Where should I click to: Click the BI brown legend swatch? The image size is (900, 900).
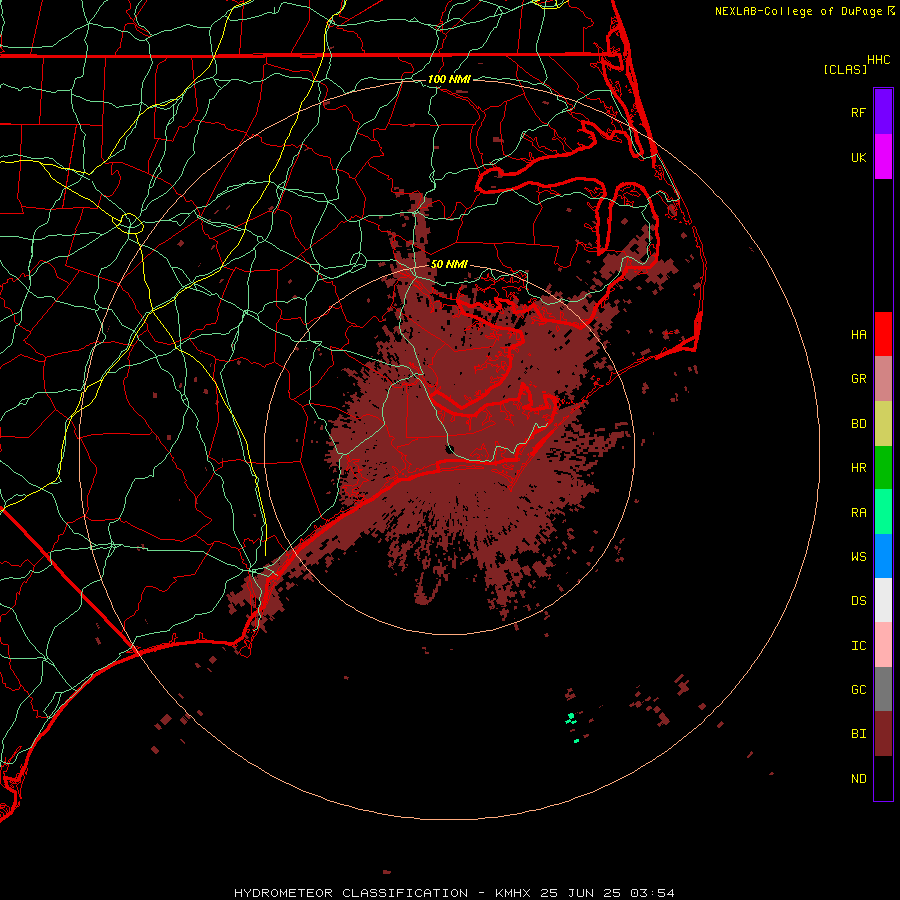(883, 734)
